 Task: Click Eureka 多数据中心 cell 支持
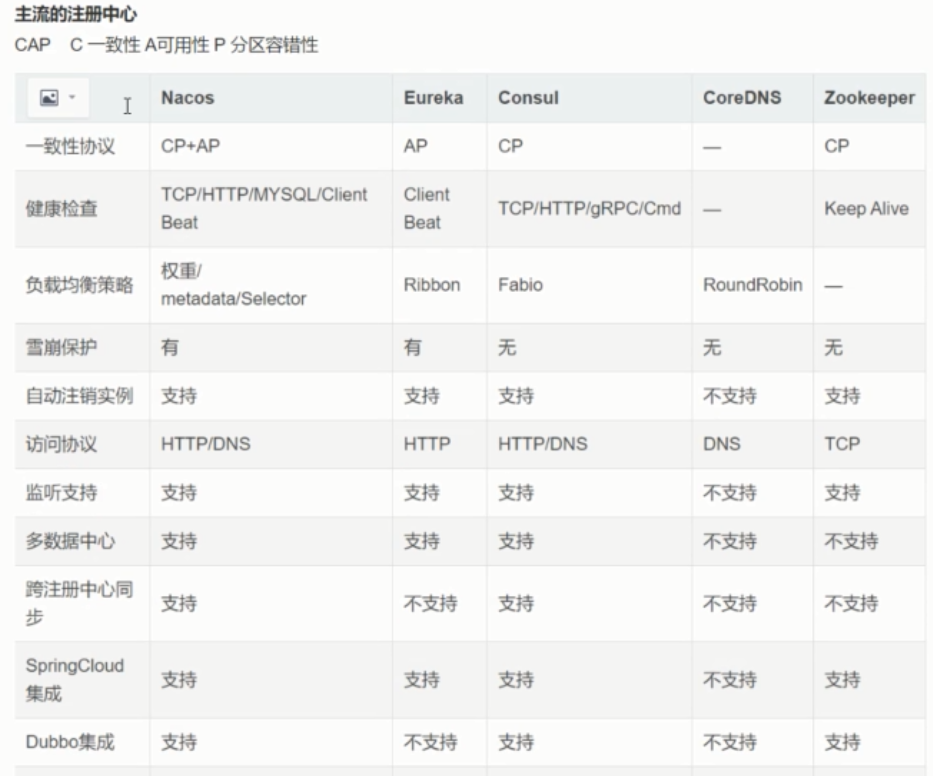pyautogui.click(x=421, y=542)
